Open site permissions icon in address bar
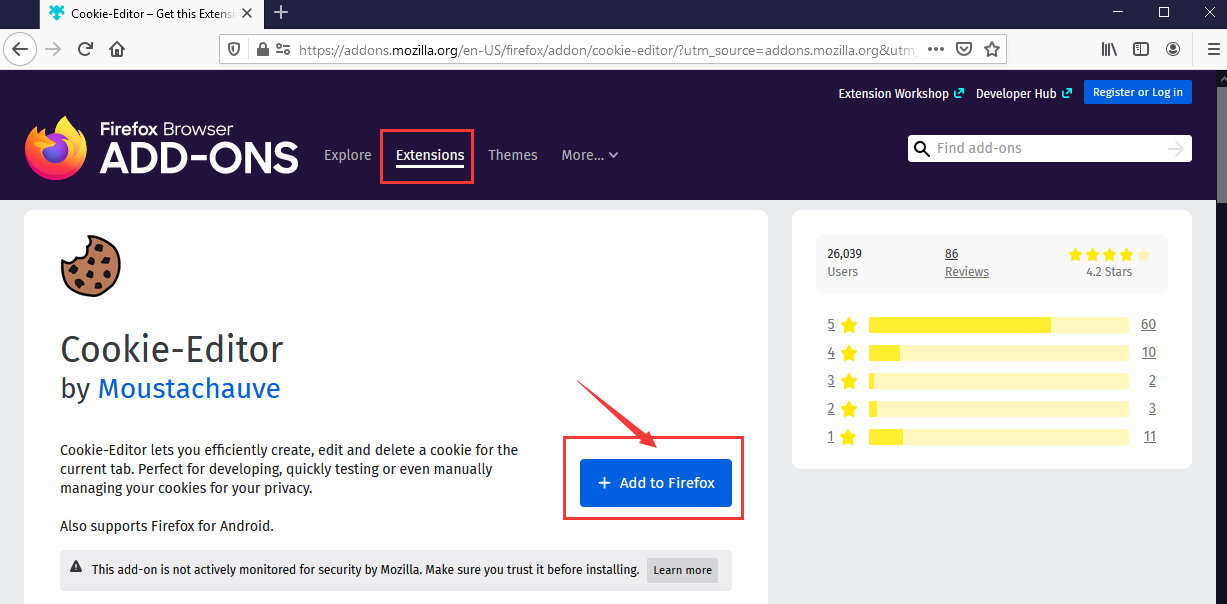This screenshot has width=1227, height=604. (x=282, y=49)
